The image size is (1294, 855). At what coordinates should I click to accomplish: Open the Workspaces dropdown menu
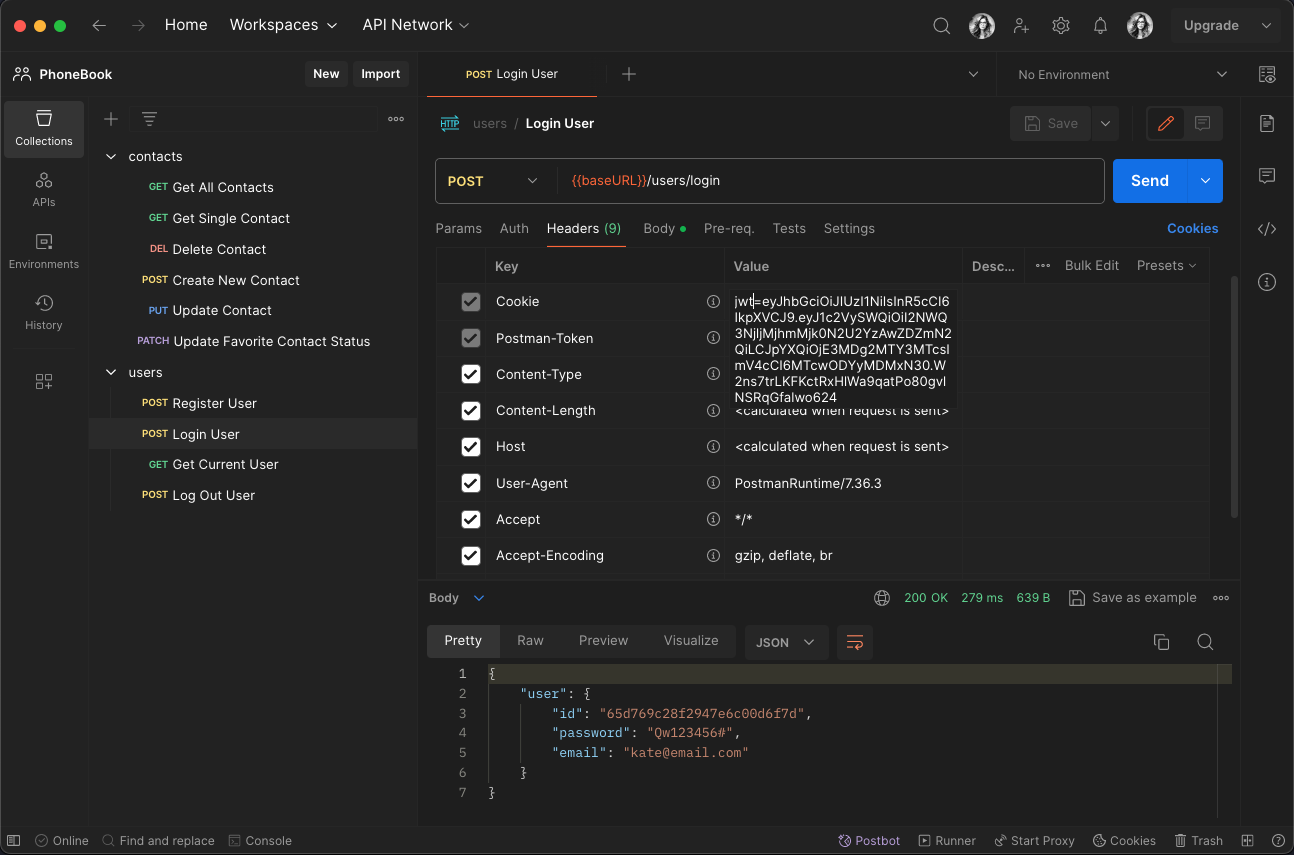point(284,25)
